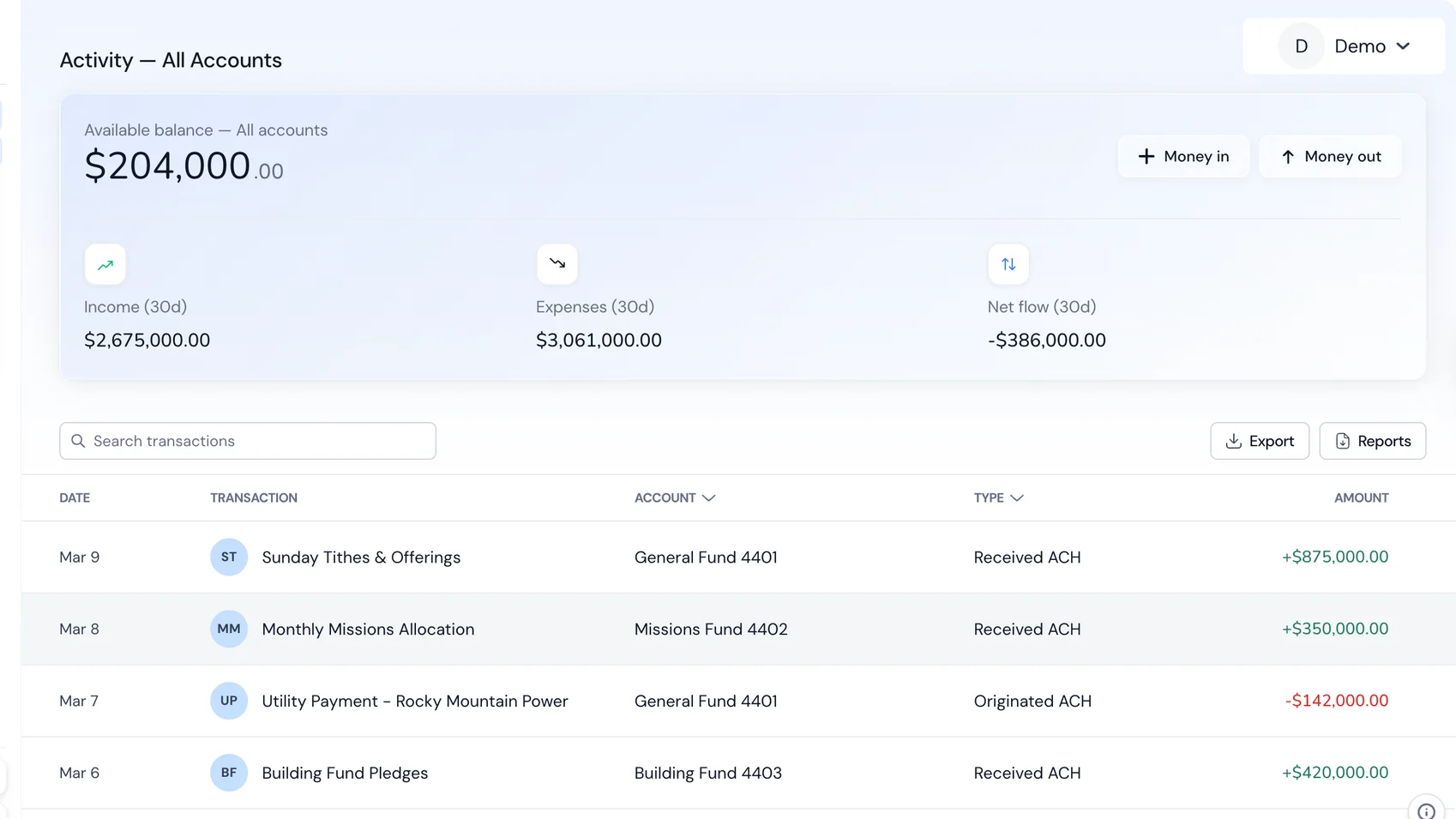This screenshot has width=1456, height=819.
Task: Click the Income trending-up icon
Action: (x=105, y=264)
